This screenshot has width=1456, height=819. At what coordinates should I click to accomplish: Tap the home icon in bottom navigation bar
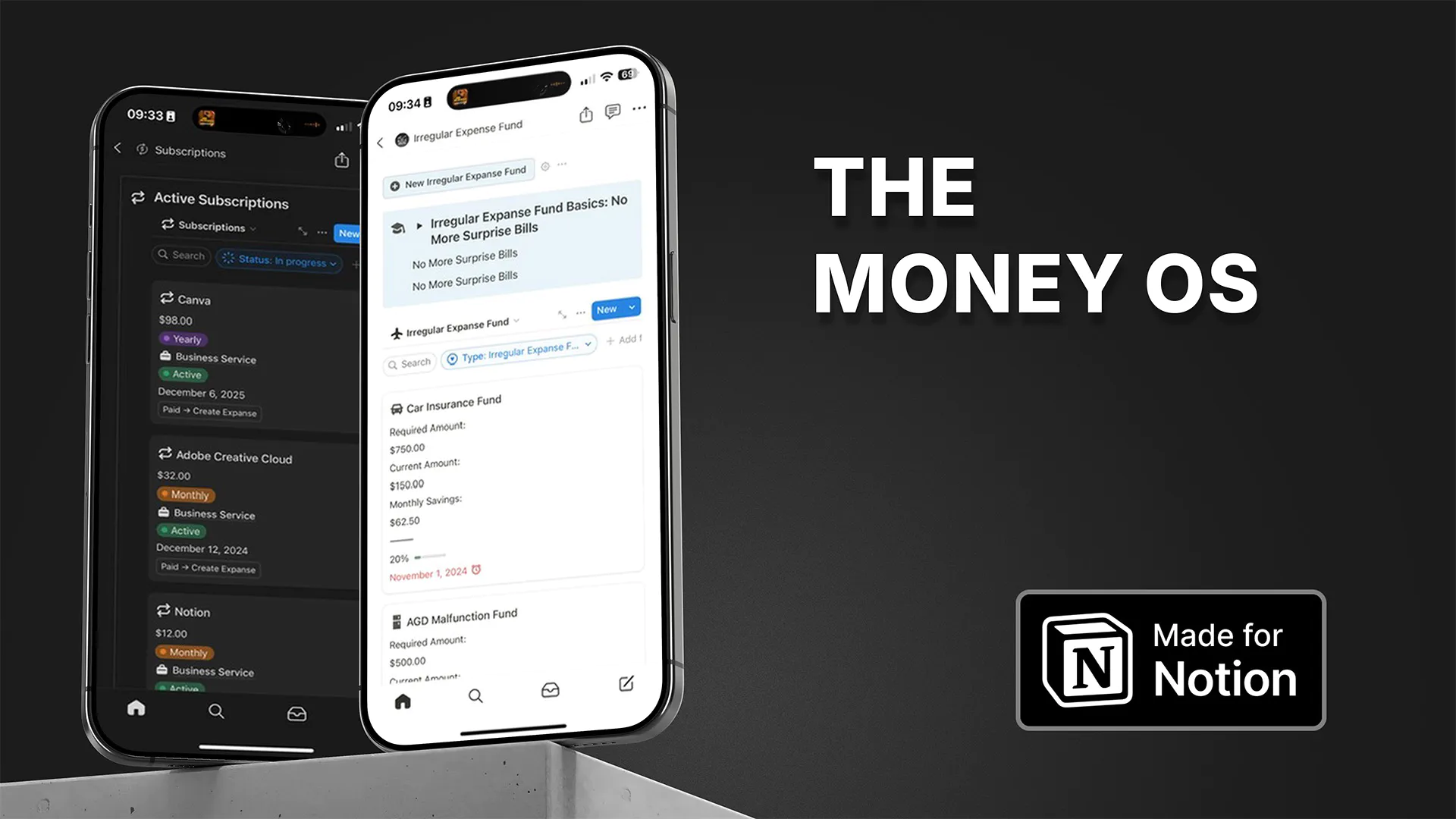pos(402,699)
